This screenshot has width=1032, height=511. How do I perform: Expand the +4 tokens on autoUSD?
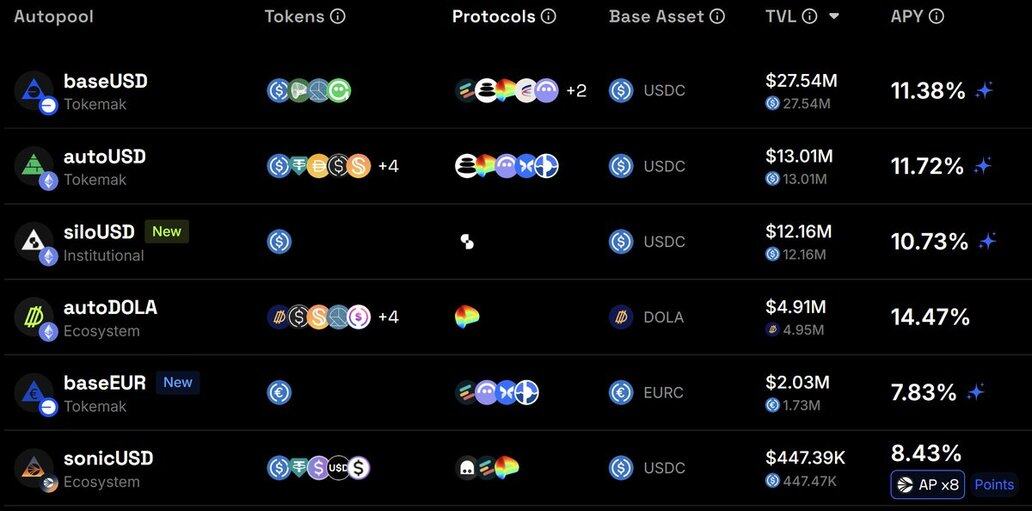click(388, 166)
